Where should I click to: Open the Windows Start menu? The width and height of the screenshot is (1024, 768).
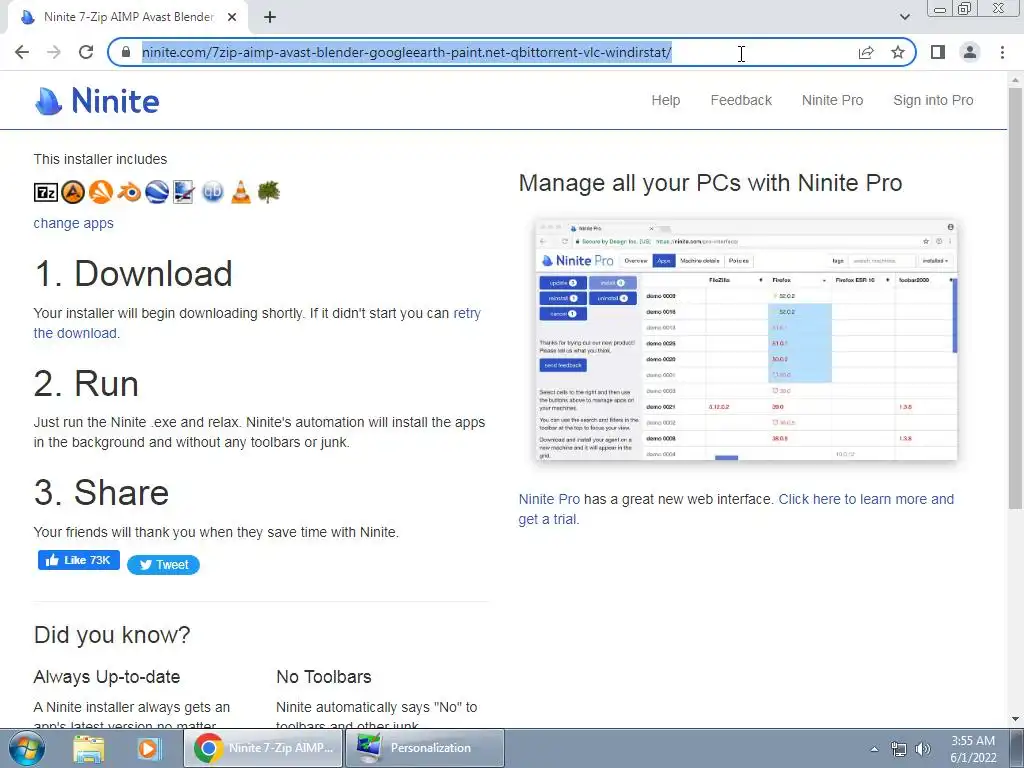[26, 748]
